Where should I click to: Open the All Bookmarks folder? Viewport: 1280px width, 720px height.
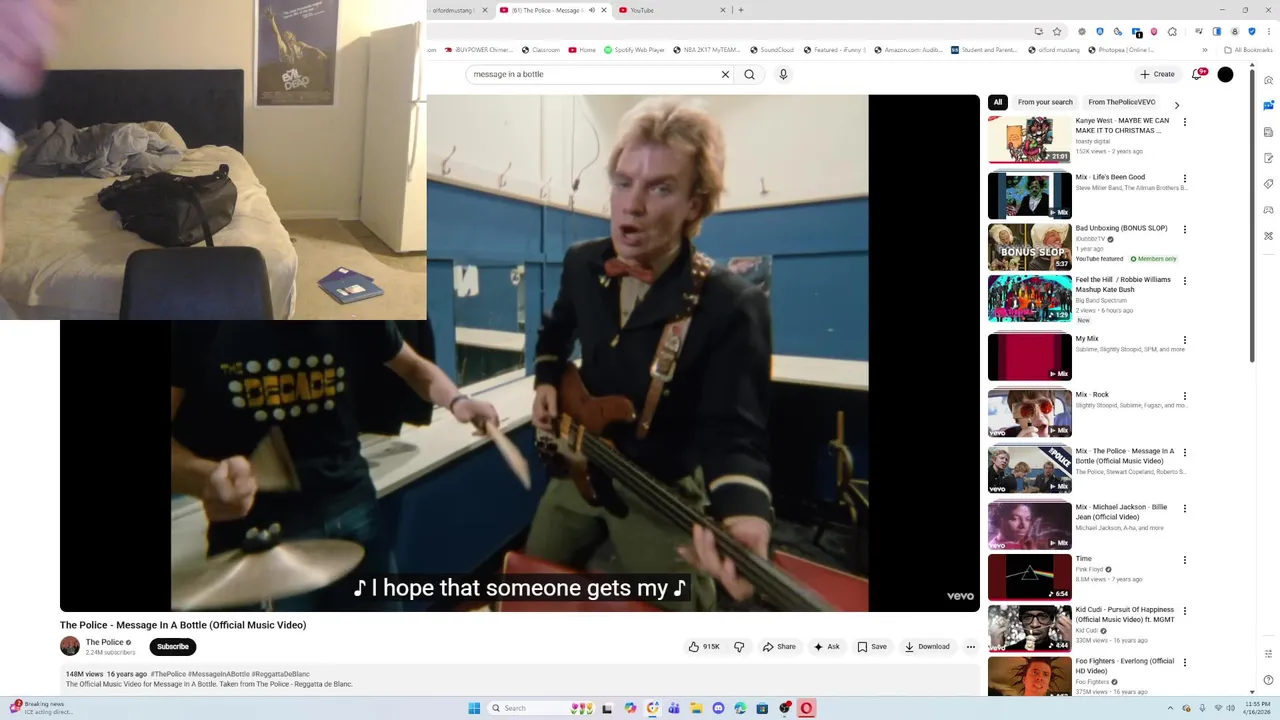point(1248,50)
